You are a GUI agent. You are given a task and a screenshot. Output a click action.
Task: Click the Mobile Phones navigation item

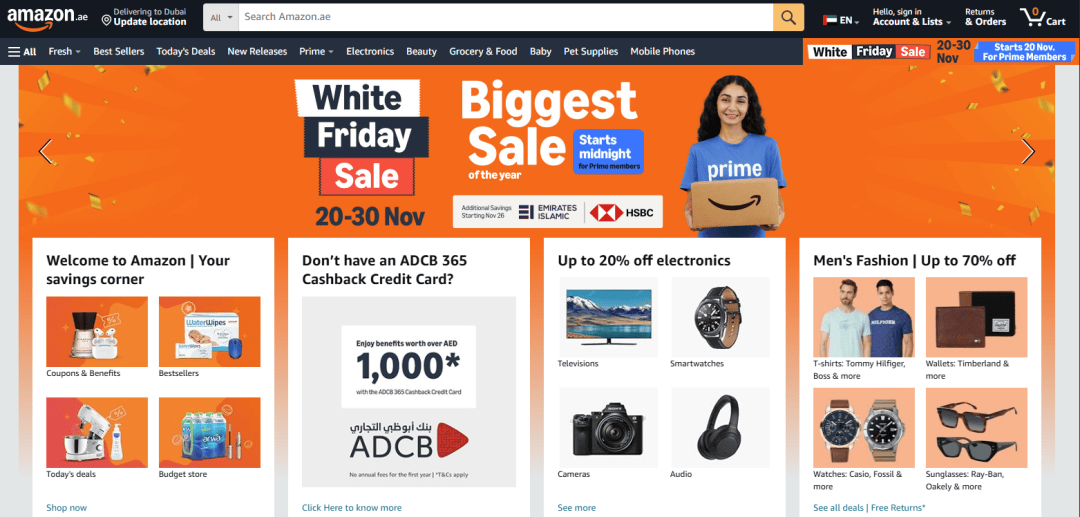click(663, 52)
